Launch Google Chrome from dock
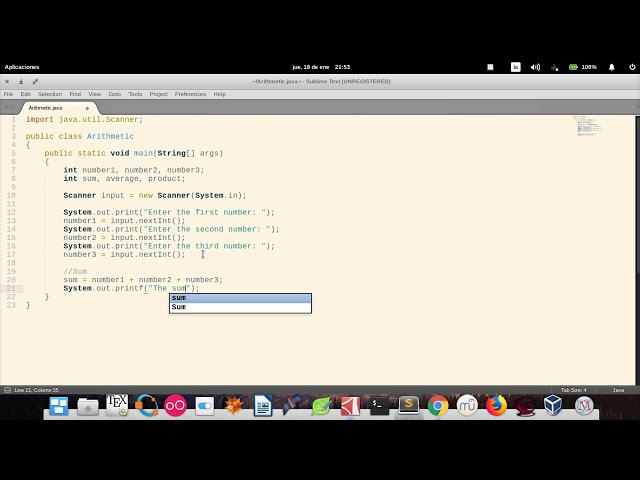This screenshot has width=640, height=480. (438, 406)
